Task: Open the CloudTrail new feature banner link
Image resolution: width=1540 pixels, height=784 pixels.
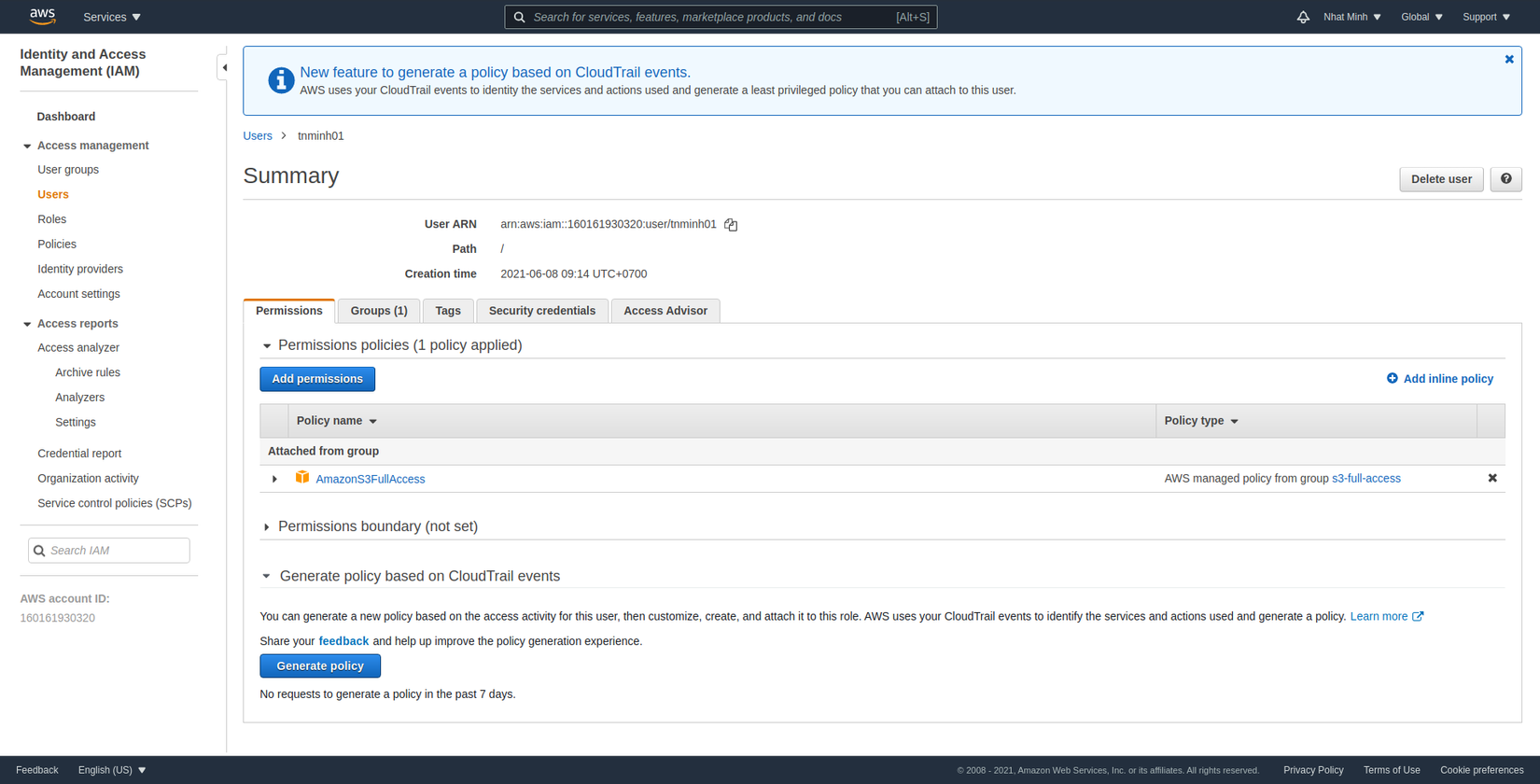Action: click(496, 72)
